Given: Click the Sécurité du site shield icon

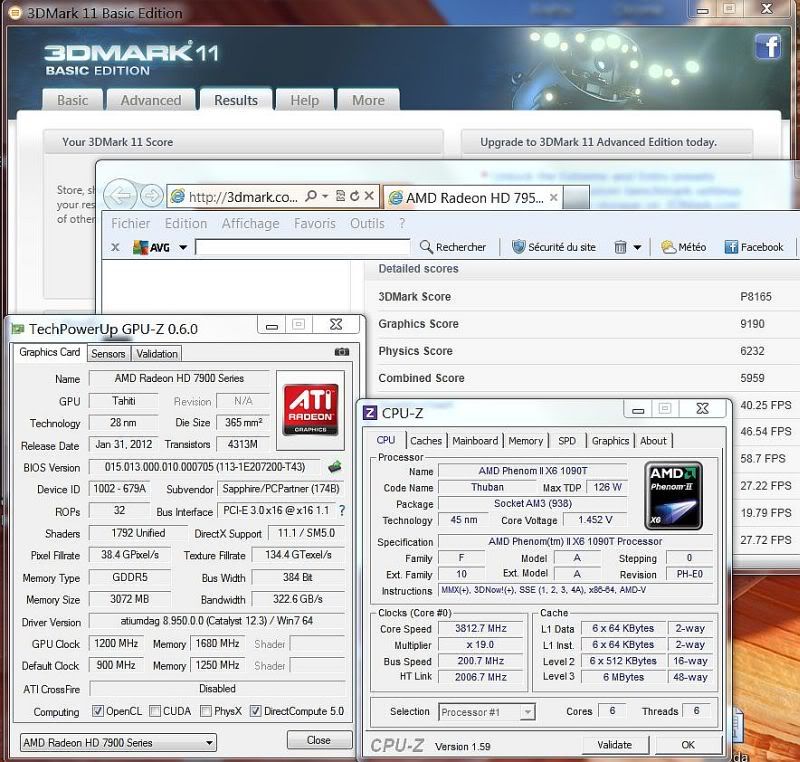Looking at the screenshot, I should coord(519,247).
